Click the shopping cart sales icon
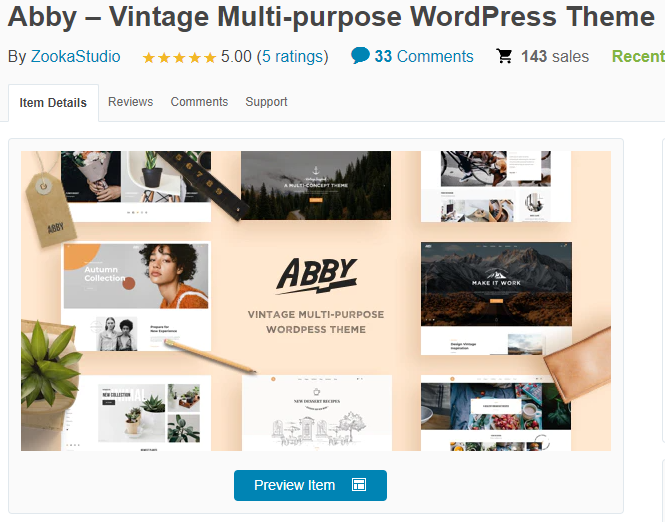The image size is (665, 522). [x=504, y=56]
